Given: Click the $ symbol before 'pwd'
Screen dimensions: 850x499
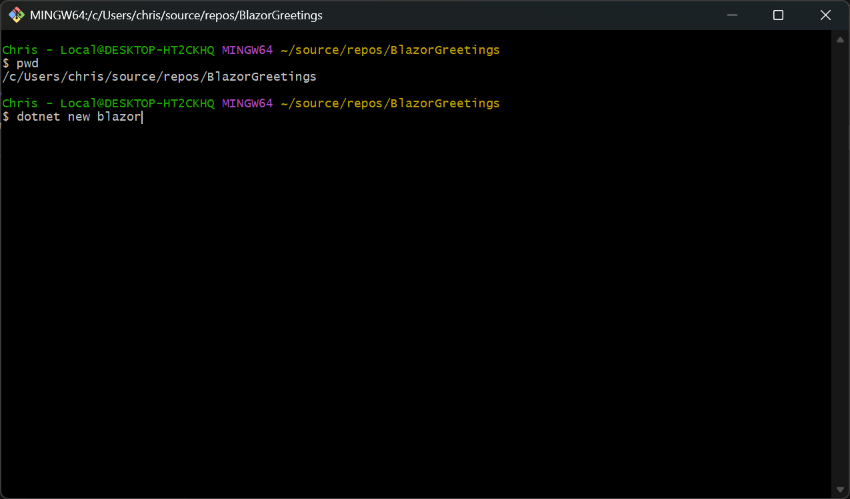Looking at the screenshot, I should point(6,63).
